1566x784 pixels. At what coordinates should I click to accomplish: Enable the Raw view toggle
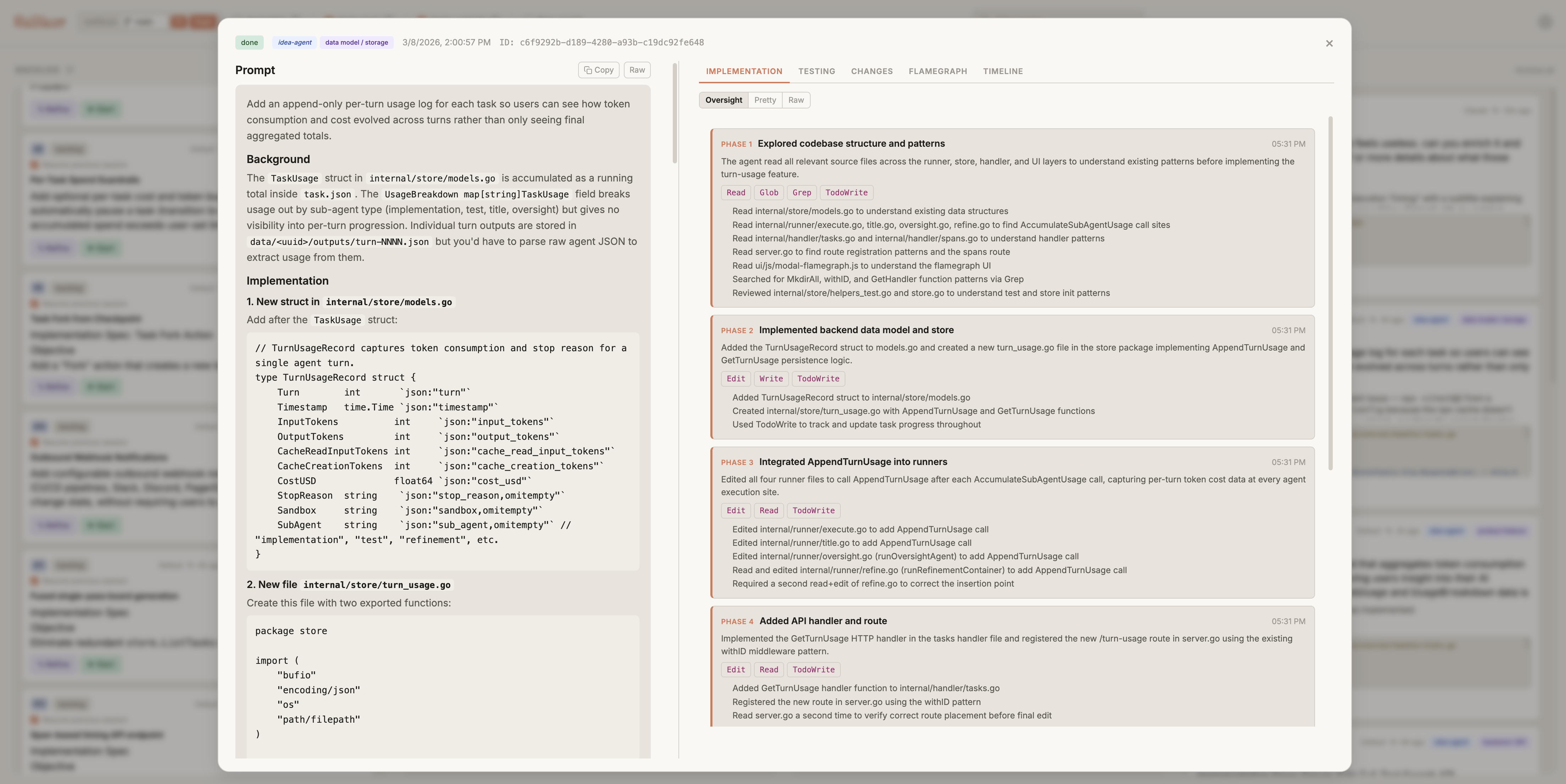point(796,100)
